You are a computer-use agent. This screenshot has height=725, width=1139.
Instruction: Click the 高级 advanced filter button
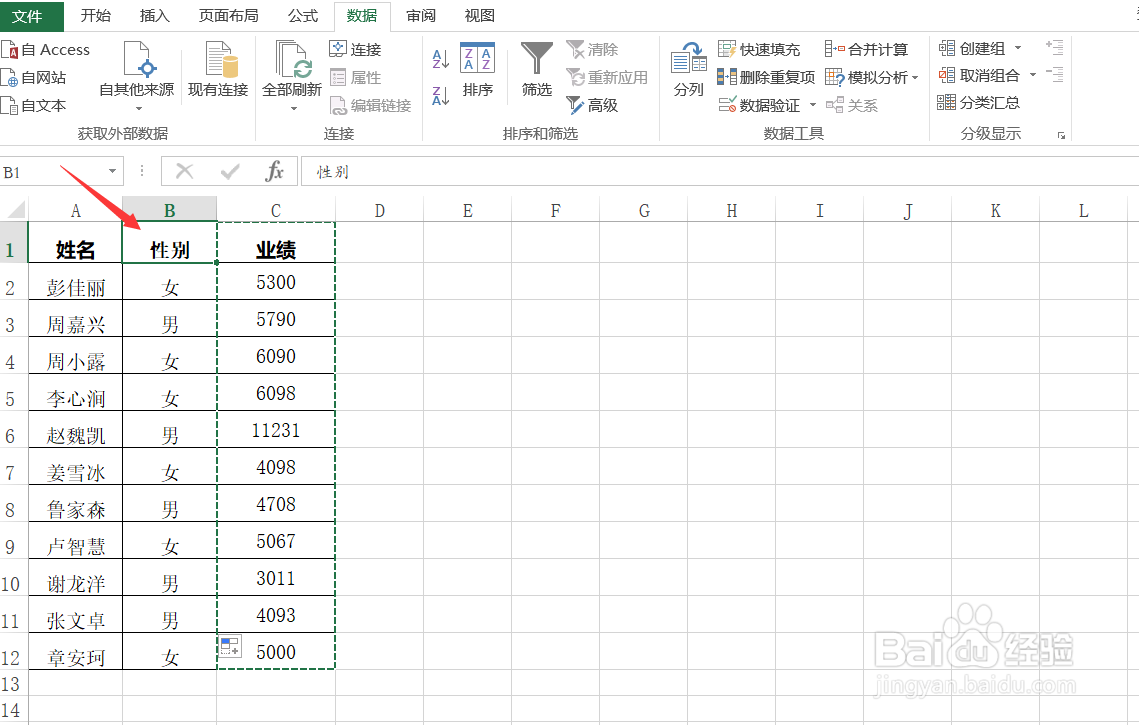coord(594,104)
